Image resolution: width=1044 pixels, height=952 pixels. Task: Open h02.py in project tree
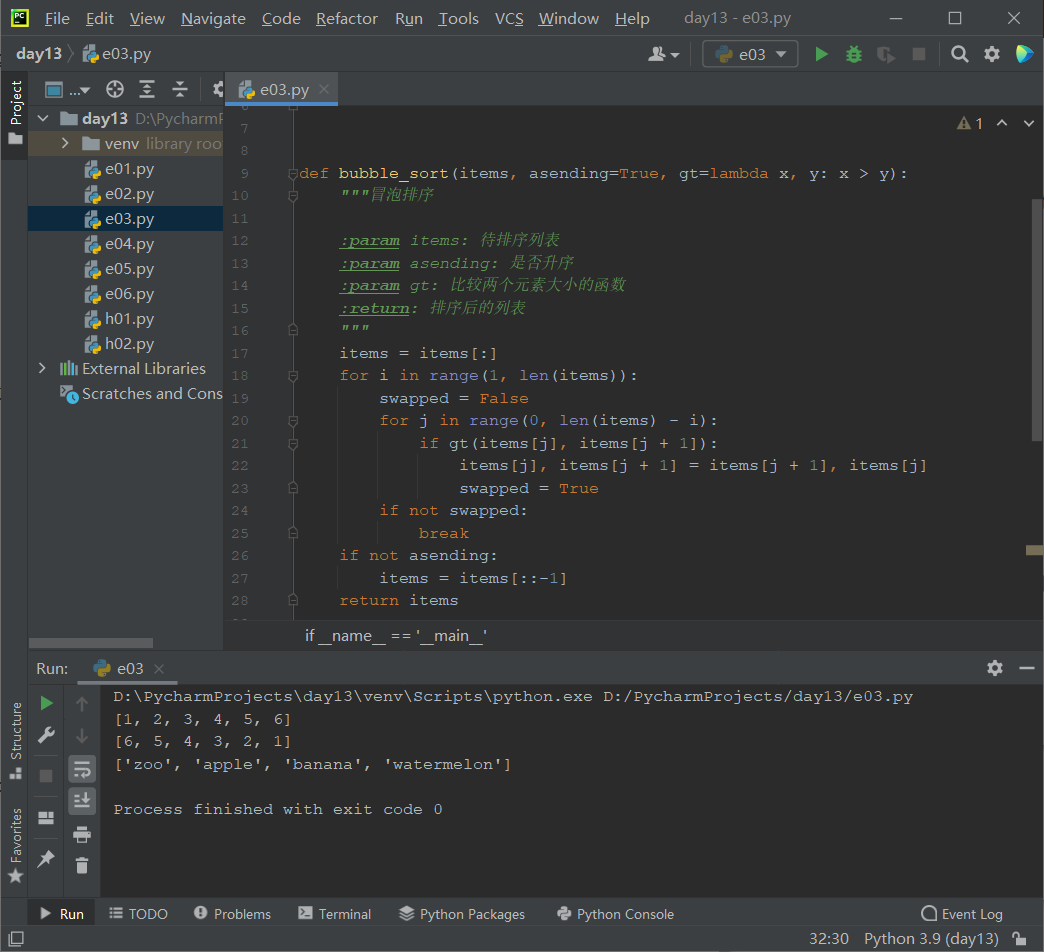pos(120,344)
